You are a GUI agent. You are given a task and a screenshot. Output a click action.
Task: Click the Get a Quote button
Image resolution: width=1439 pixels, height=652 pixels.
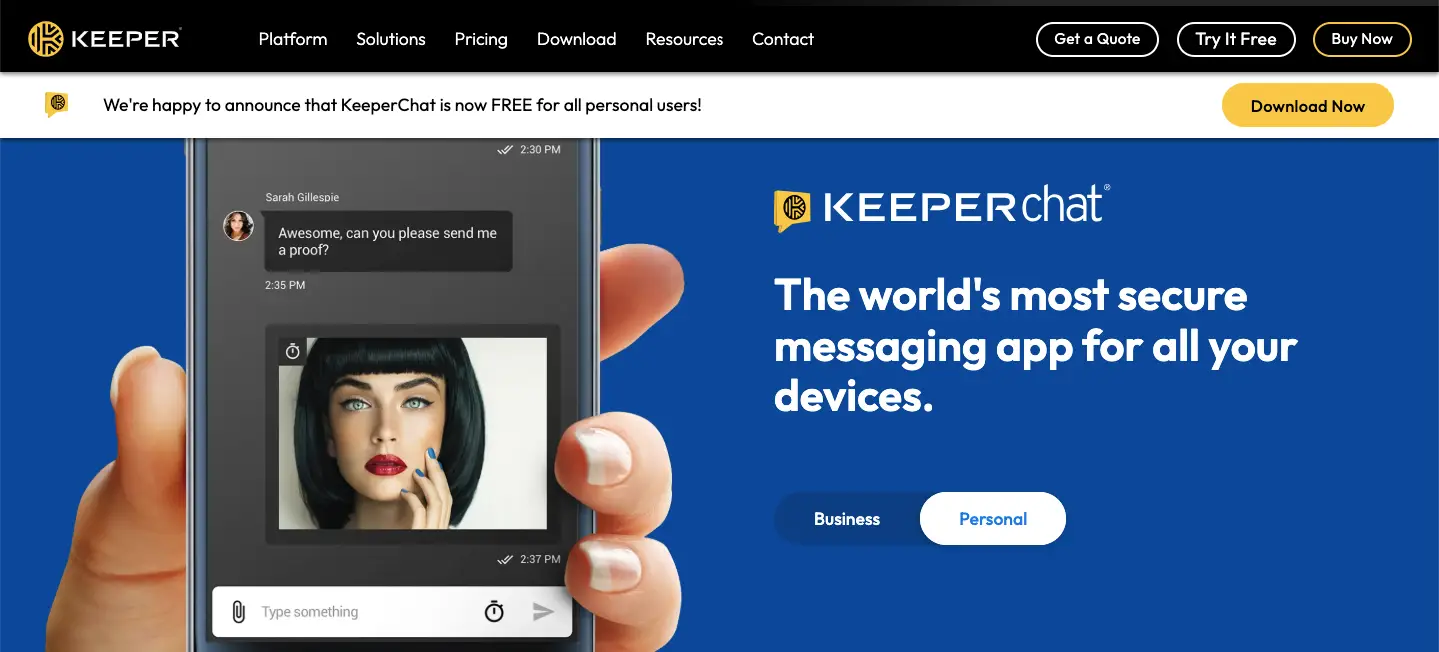[1097, 39]
